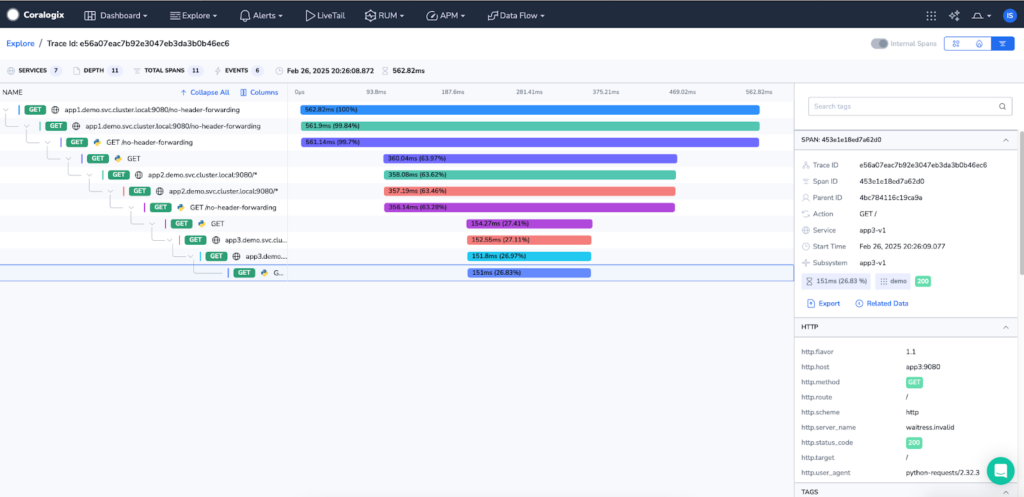1024x497 pixels.
Task: Collapse the root app1 span tree node
Action: pos(8,109)
